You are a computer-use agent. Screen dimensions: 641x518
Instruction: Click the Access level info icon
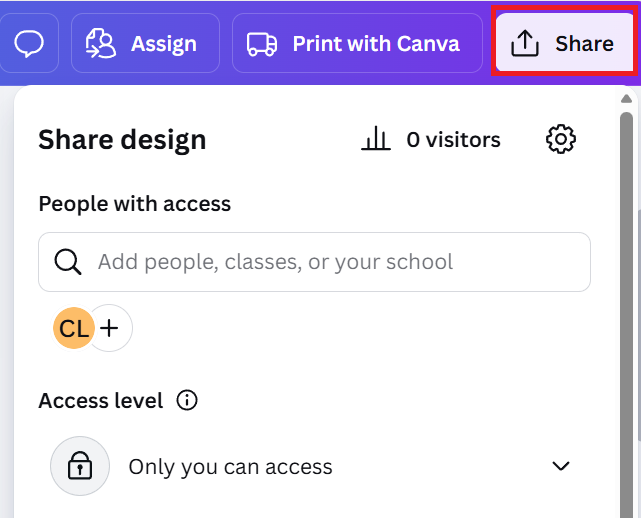click(187, 401)
